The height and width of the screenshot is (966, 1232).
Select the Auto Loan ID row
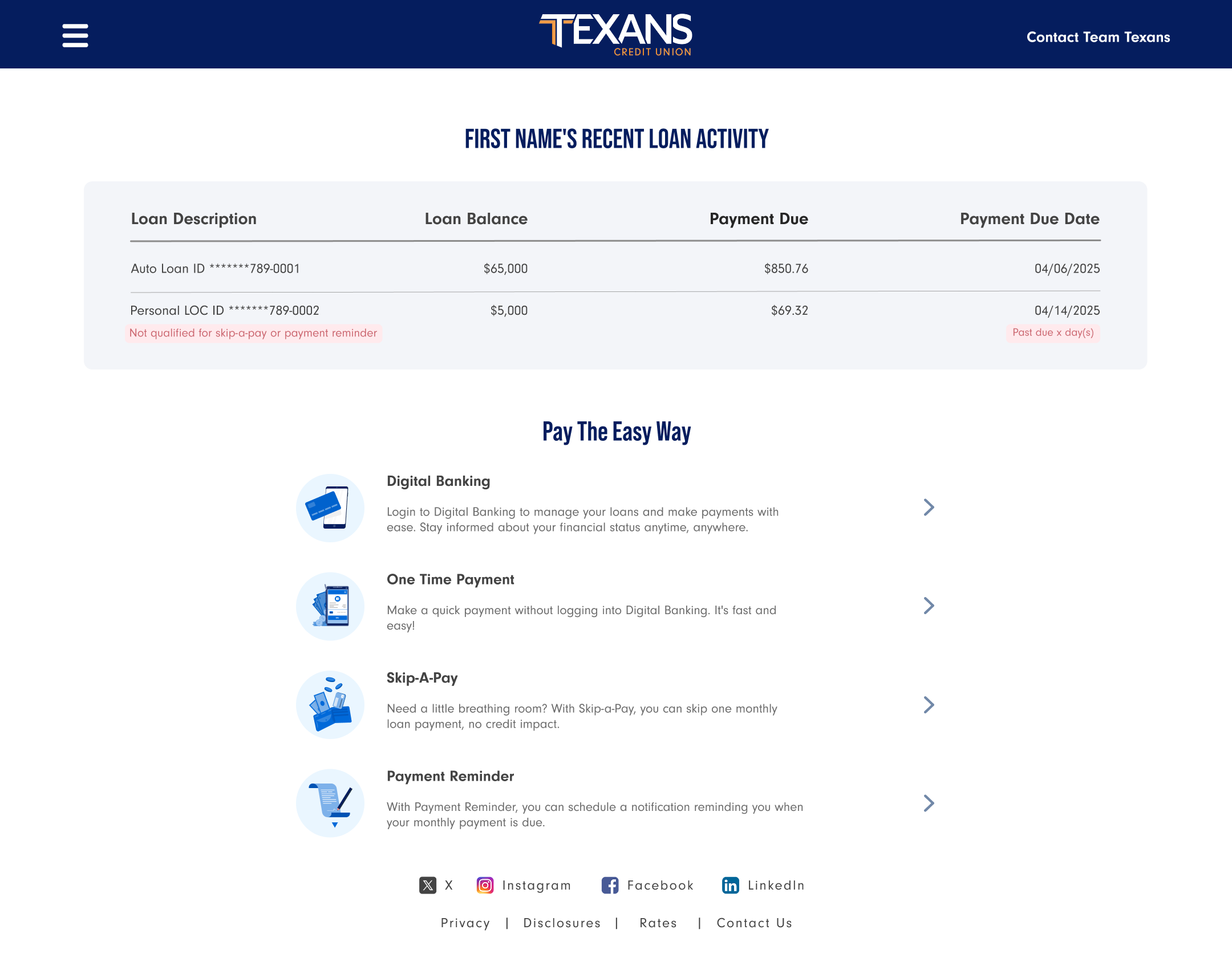tap(216, 269)
